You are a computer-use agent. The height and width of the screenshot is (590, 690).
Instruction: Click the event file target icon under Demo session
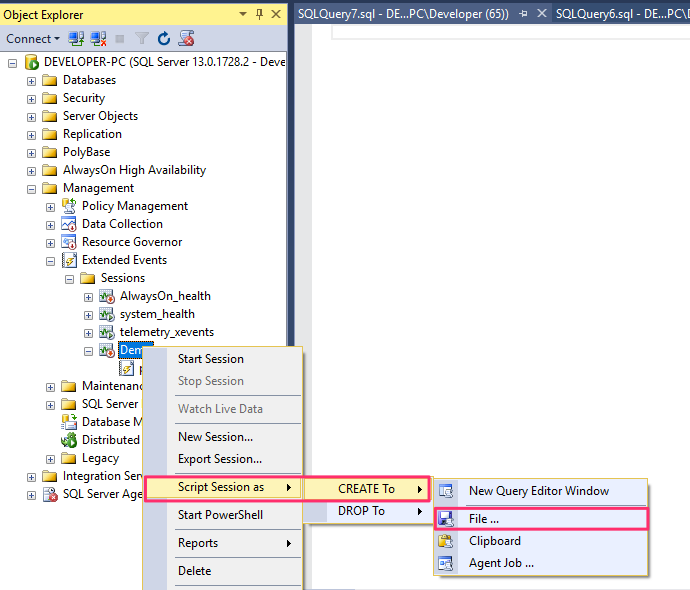[126, 368]
